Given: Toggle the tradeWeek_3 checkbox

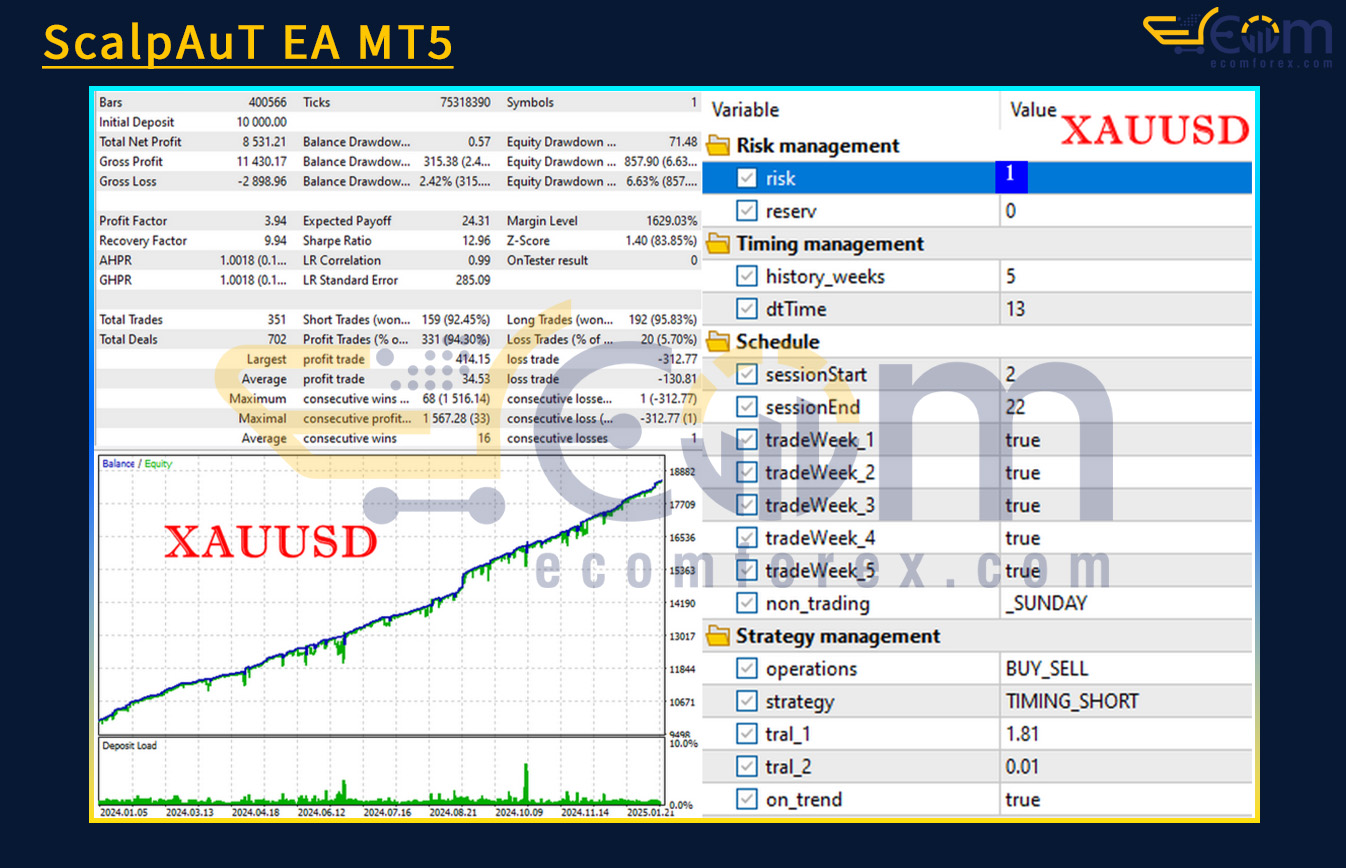Looking at the screenshot, I should (747, 505).
